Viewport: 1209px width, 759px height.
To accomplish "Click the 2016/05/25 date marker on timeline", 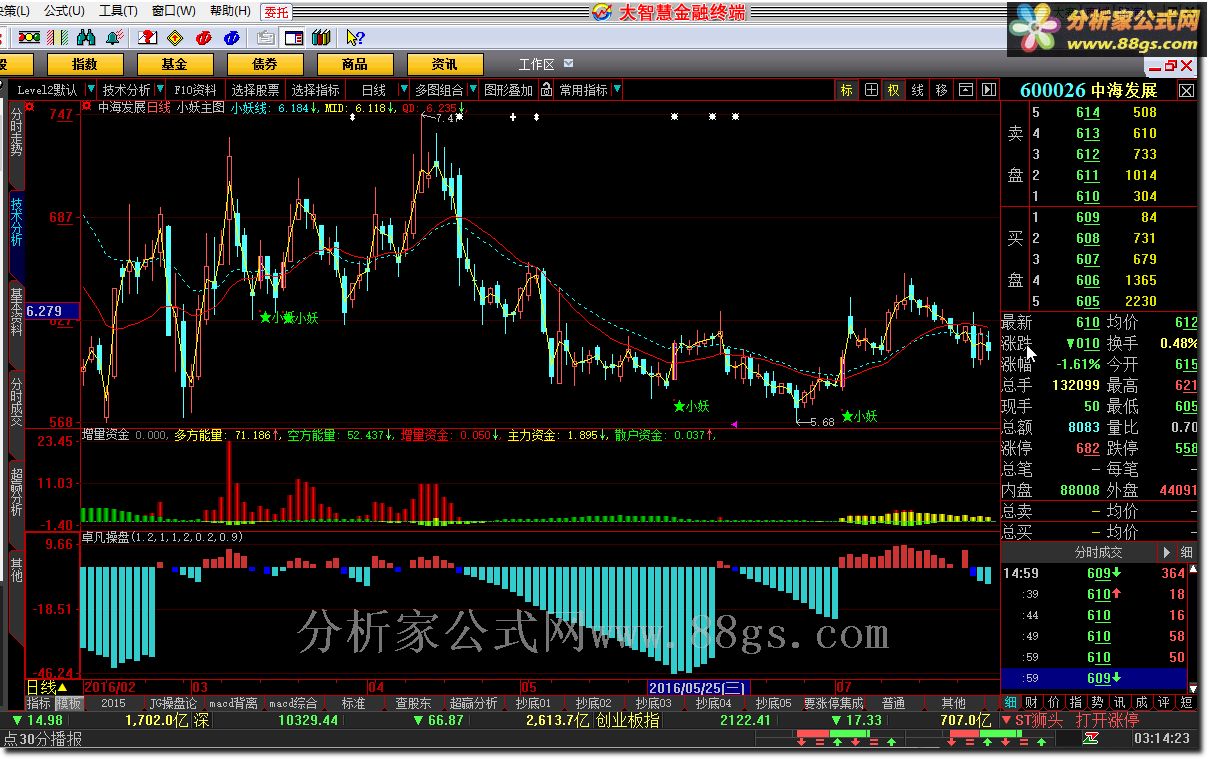I will coord(697,688).
